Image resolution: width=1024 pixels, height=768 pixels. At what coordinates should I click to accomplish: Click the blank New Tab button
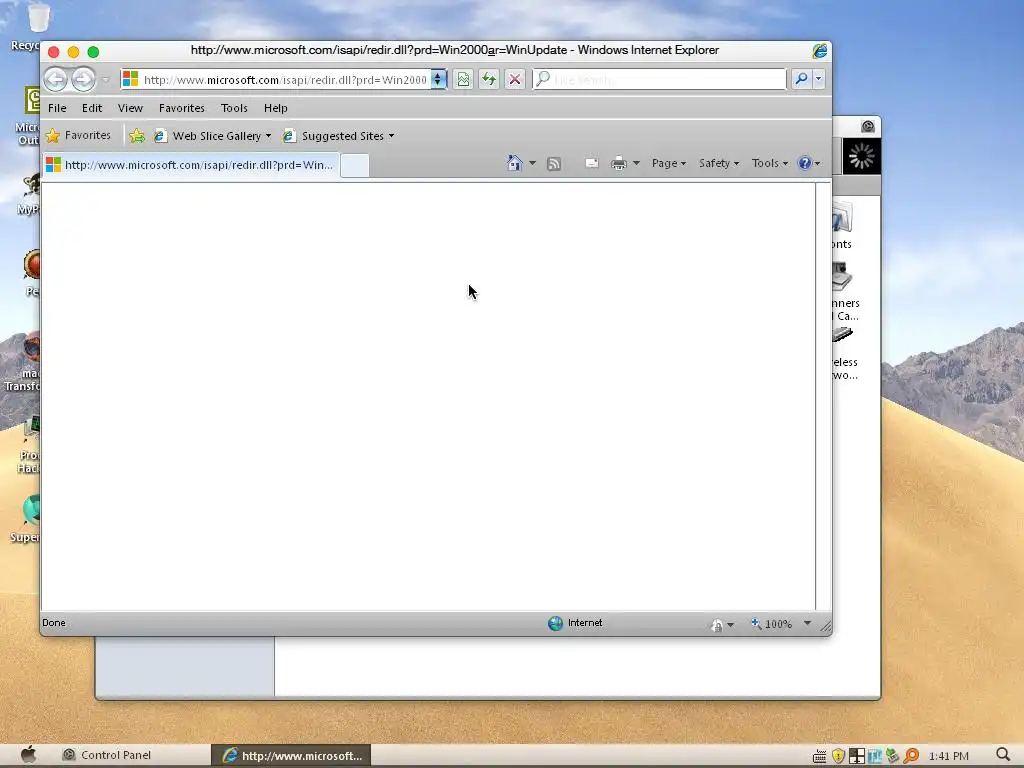(355, 165)
